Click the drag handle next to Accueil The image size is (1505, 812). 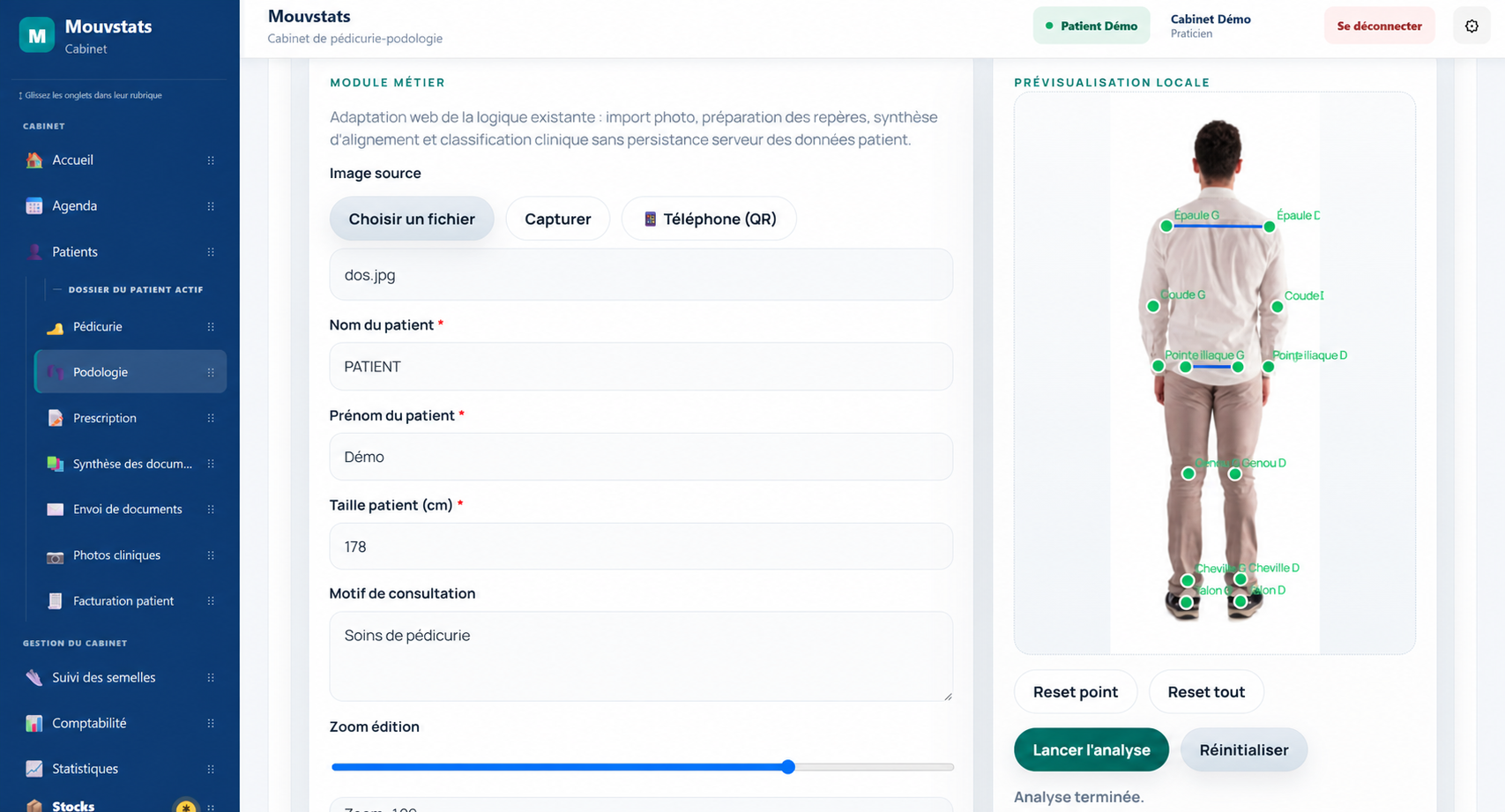[x=211, y=160]
